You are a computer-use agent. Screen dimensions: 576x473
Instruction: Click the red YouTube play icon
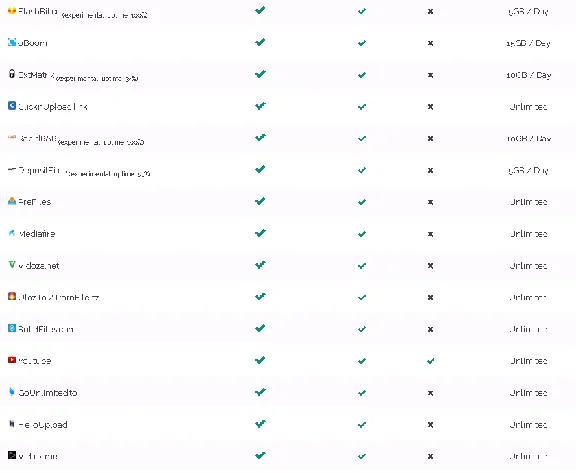pos(12,360)
